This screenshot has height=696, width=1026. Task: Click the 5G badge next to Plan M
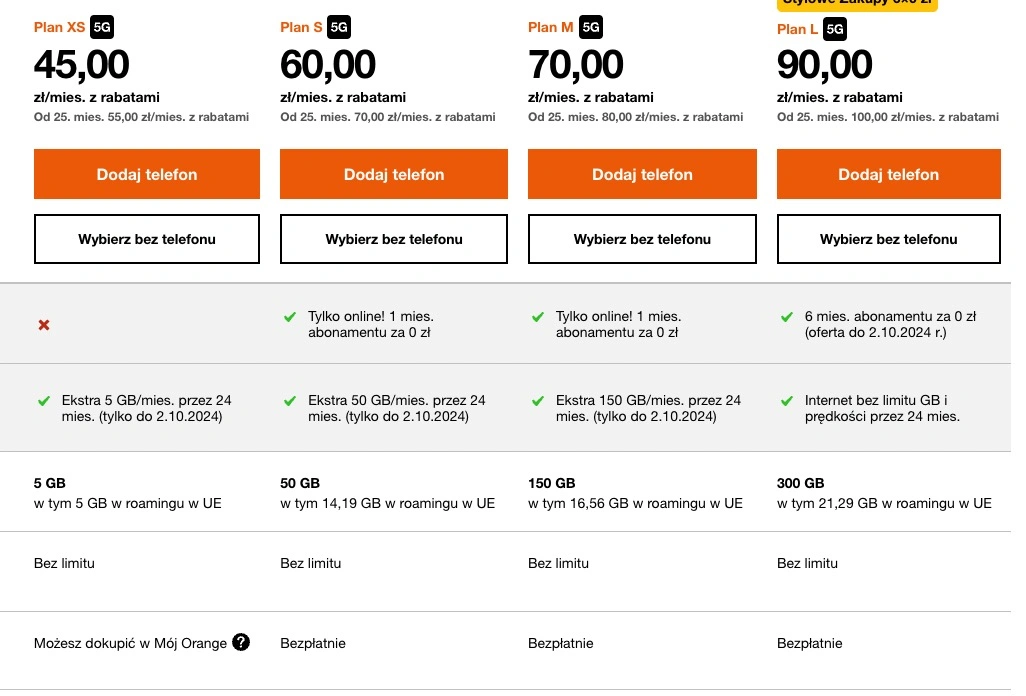[x=591, y=27]
